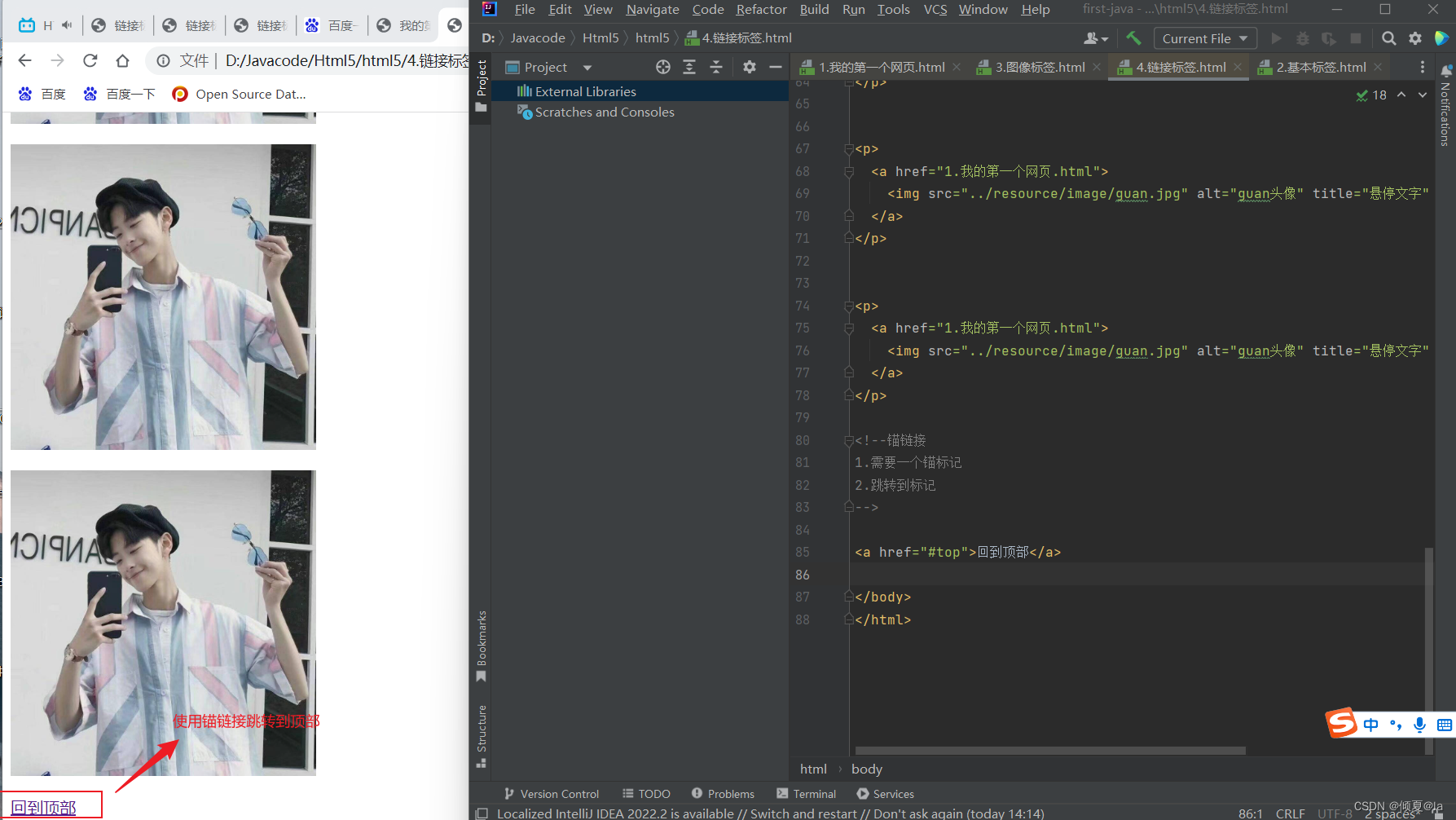
Task: Toggle Structure tool window stripe button
Action: click(482, 735)
